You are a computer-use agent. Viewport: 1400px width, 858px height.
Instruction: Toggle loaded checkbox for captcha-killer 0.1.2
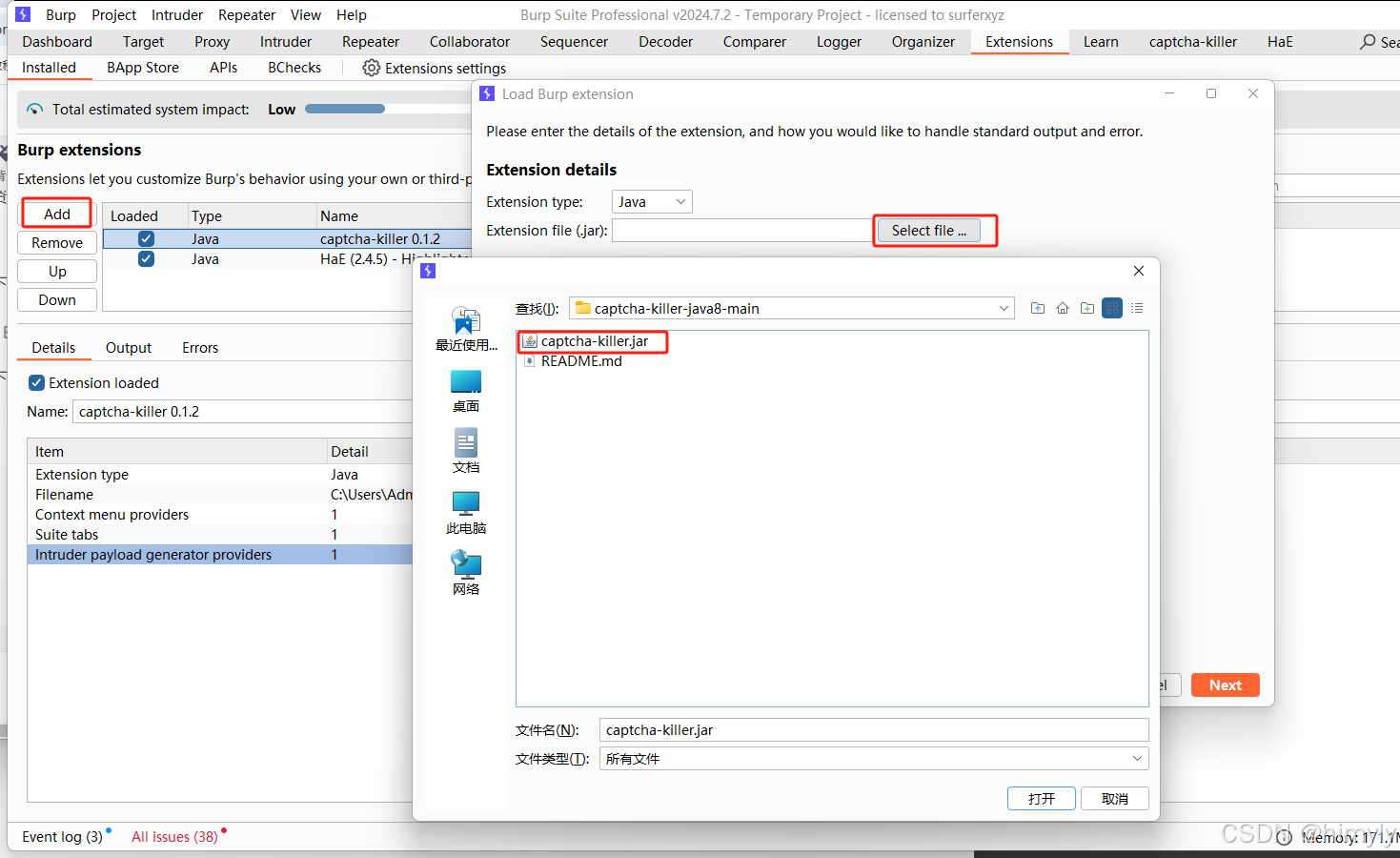click(x=146, y=239)
